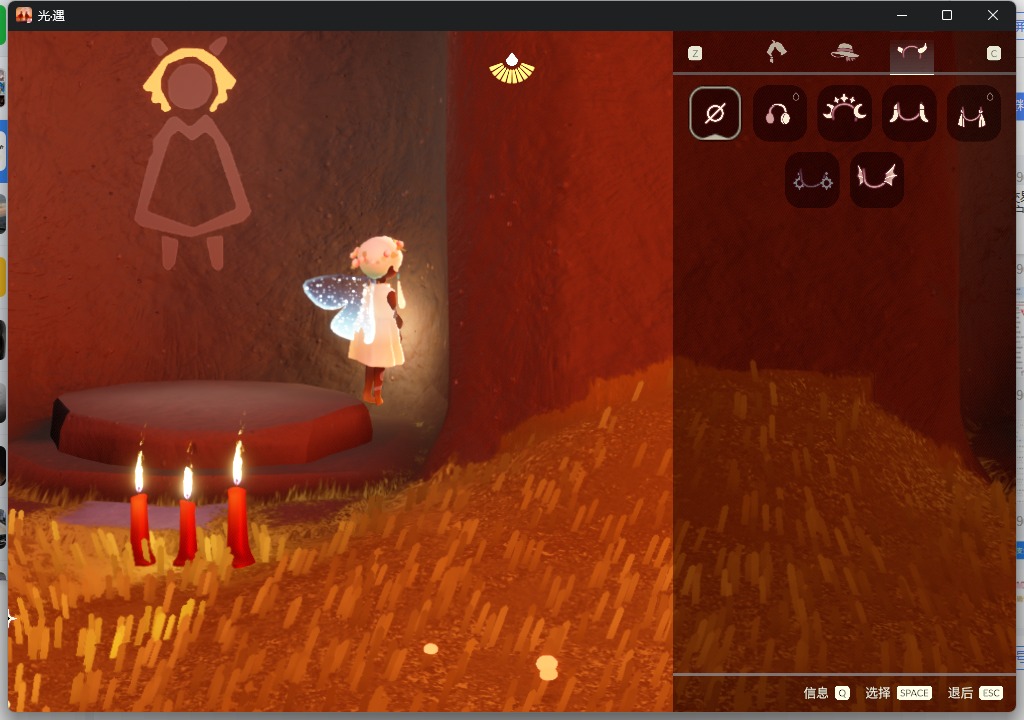The image size is (1024, 720).
Task: Click the 选择 SPACE select button
Action: 898,693
